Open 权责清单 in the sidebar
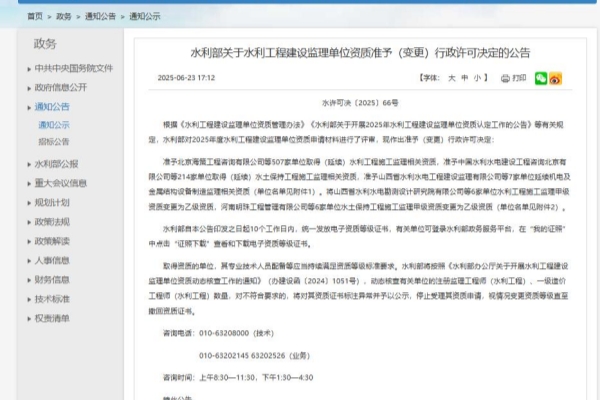 (52, 318)
